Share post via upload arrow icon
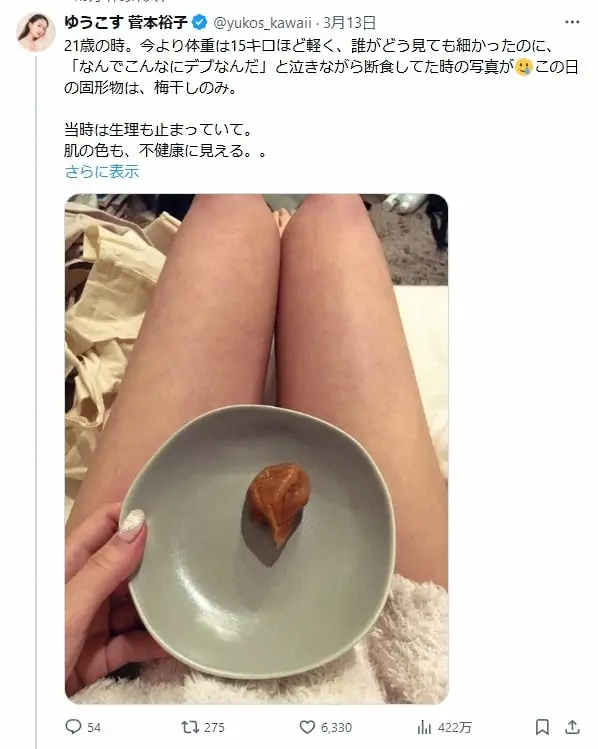Screen dimensions: 598x749 point(572,727)
